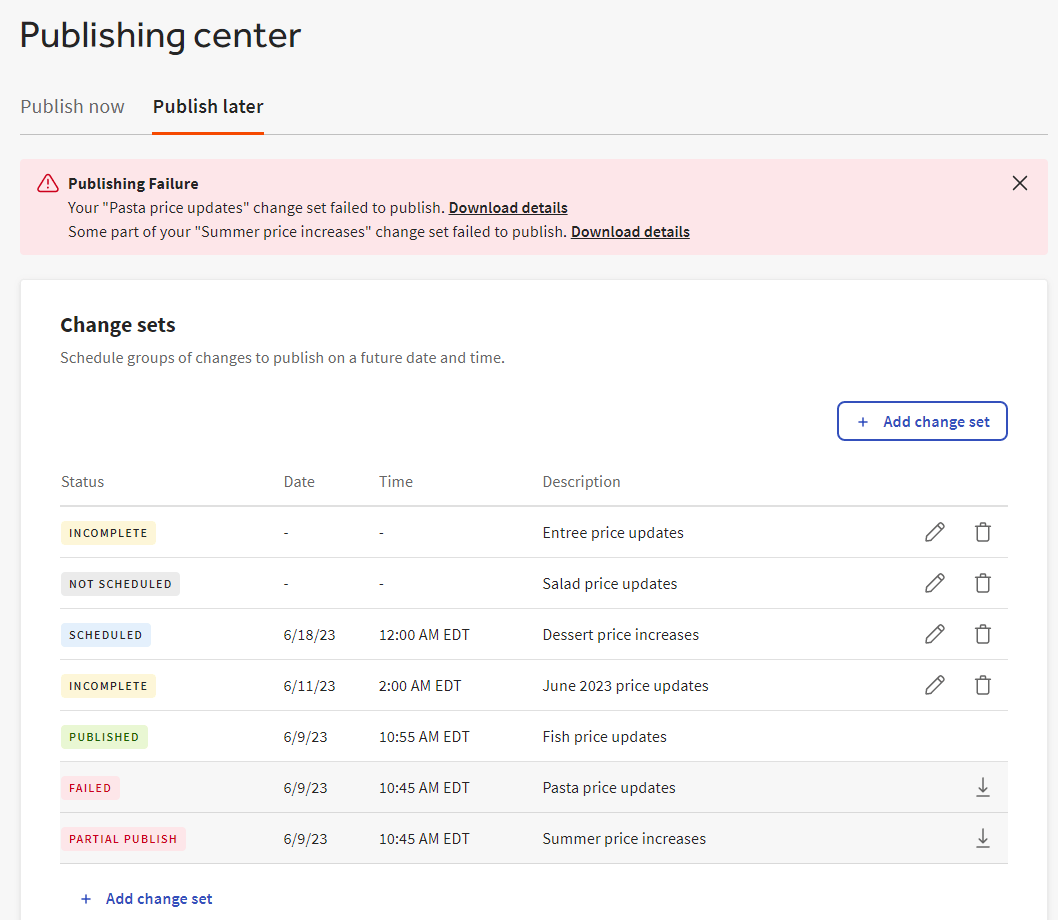The width and height of the screenshot is (1058, 920).
Task: Delete the June 2023 price updates row
Action: point(983,686)
